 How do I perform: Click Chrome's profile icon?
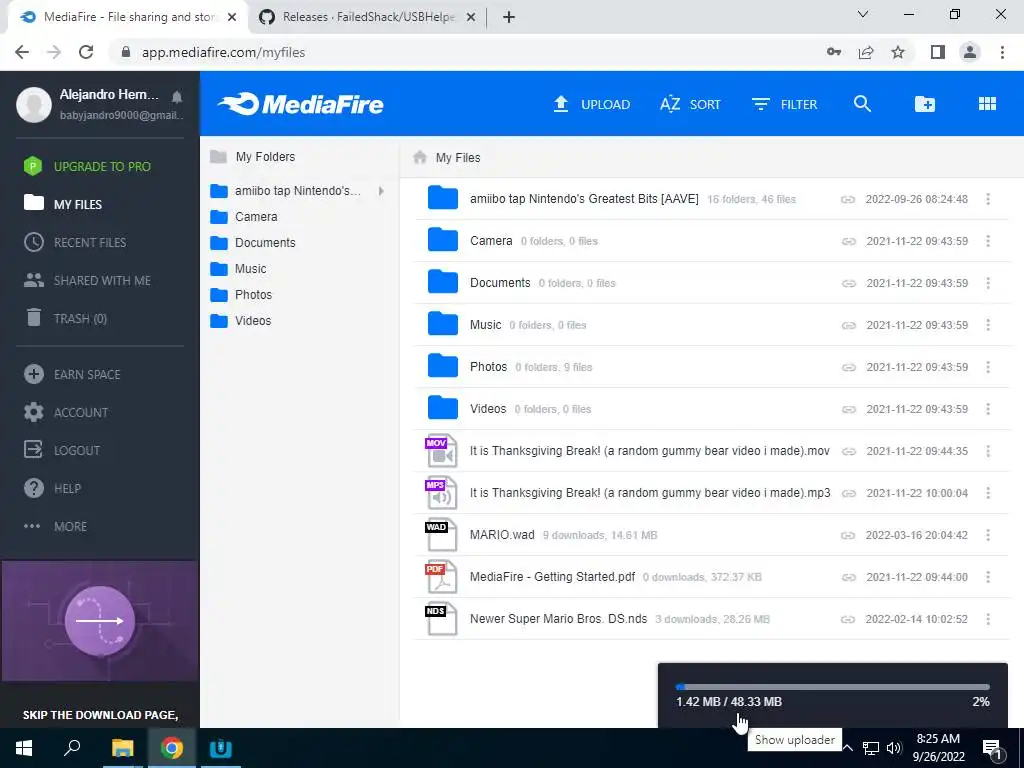(x=970, y=52)
